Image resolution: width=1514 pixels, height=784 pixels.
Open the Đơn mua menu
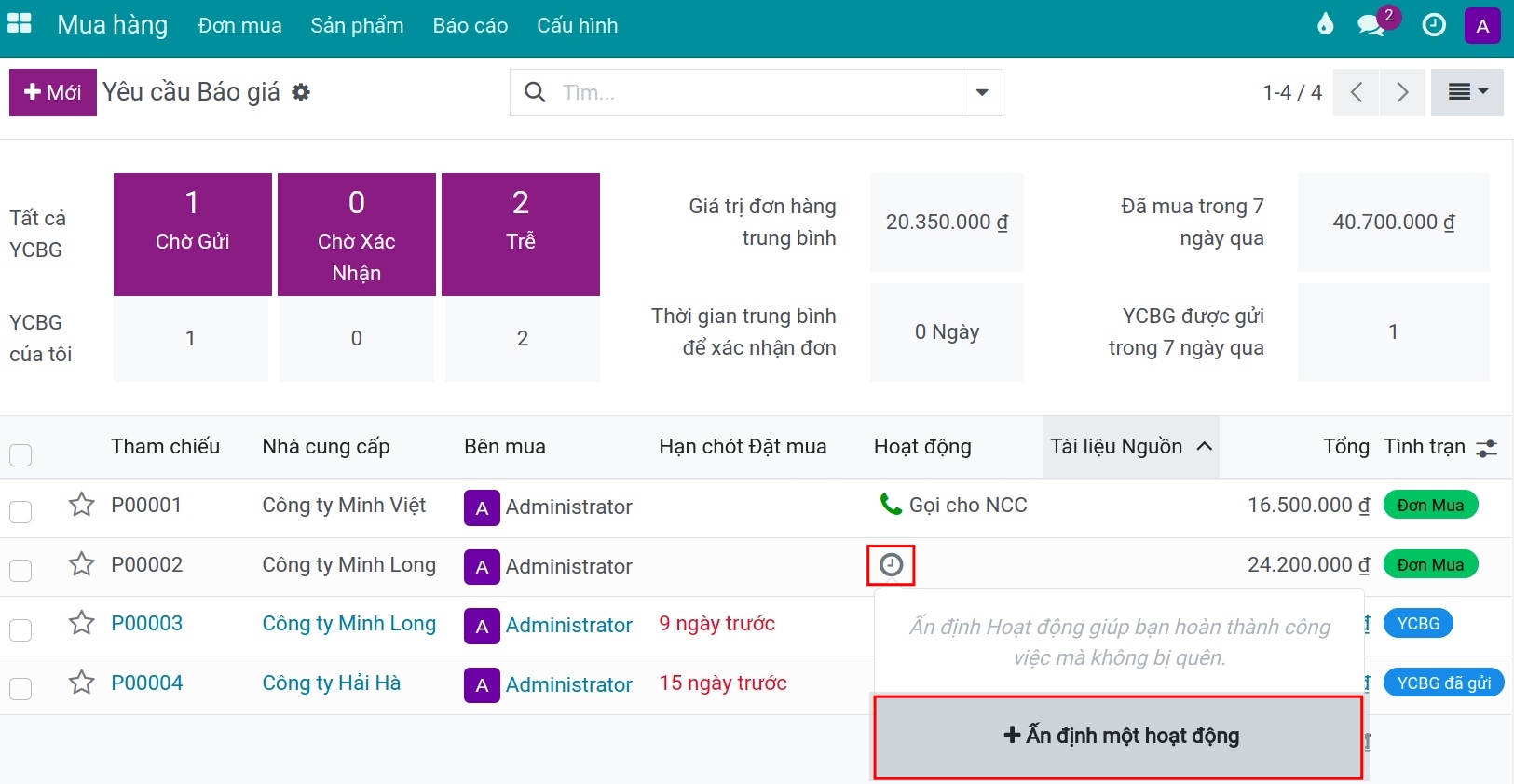[239, 26]
